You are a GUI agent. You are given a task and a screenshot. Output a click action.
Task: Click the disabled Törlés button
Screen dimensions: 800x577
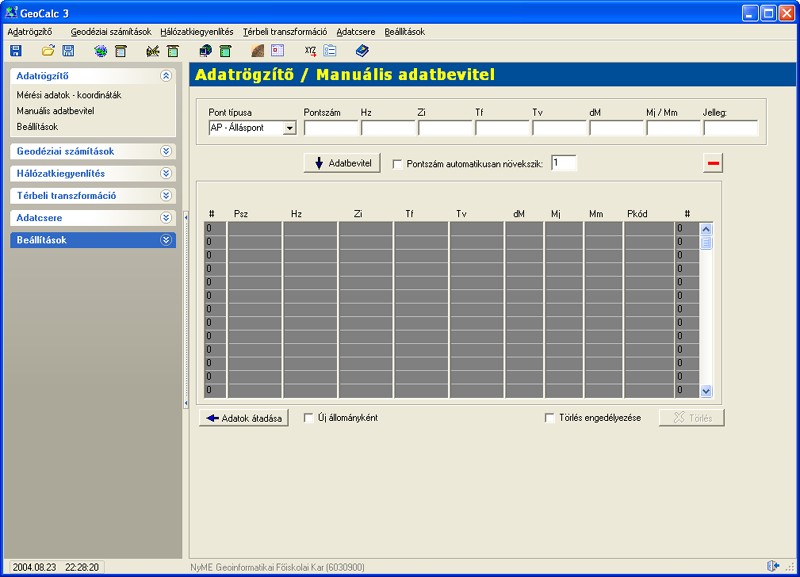coord(691,418)
